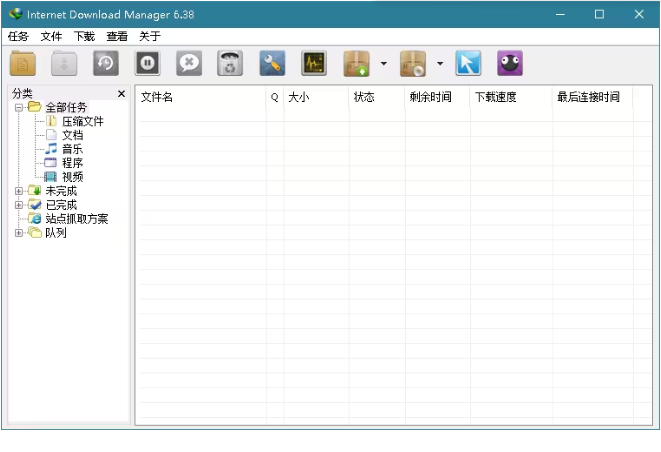
Task: Collapse the 全部任务 tree node
Action: click(x=19, y=108)
